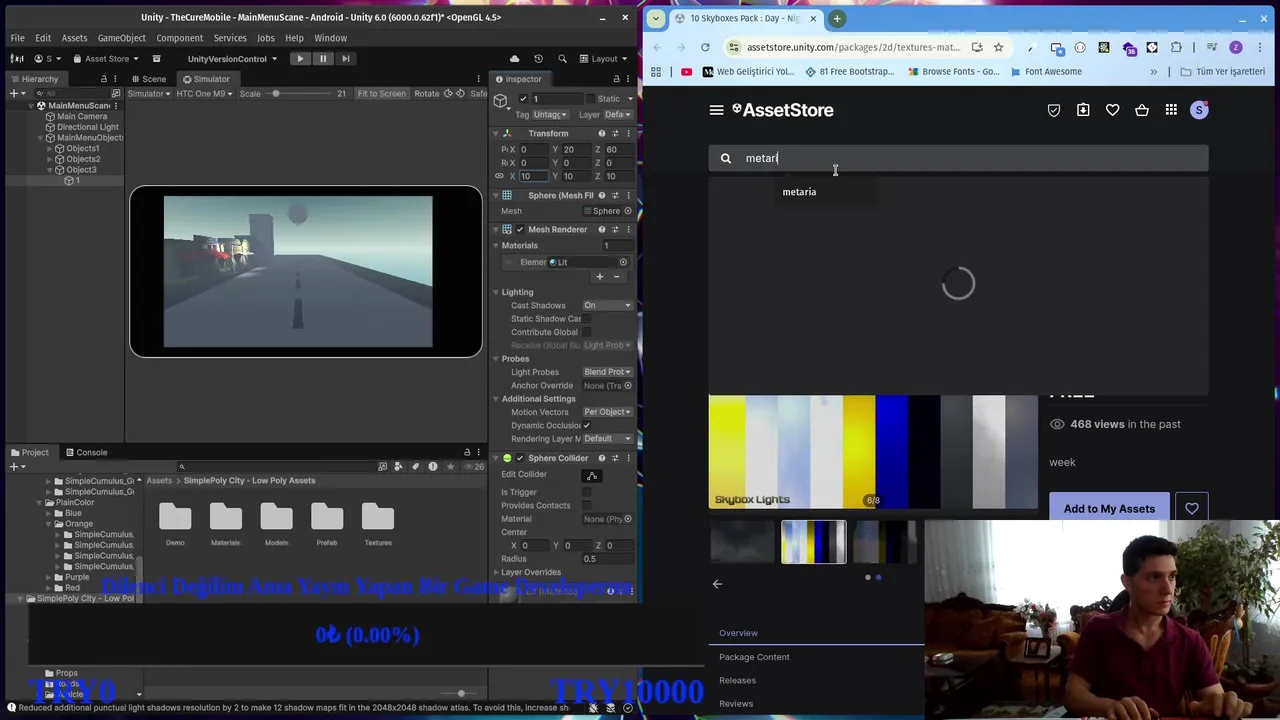This screenshot has width=1280, height=720.
Task: Enable the Is Trigger checkbox
Action: [x=587, y=492]
